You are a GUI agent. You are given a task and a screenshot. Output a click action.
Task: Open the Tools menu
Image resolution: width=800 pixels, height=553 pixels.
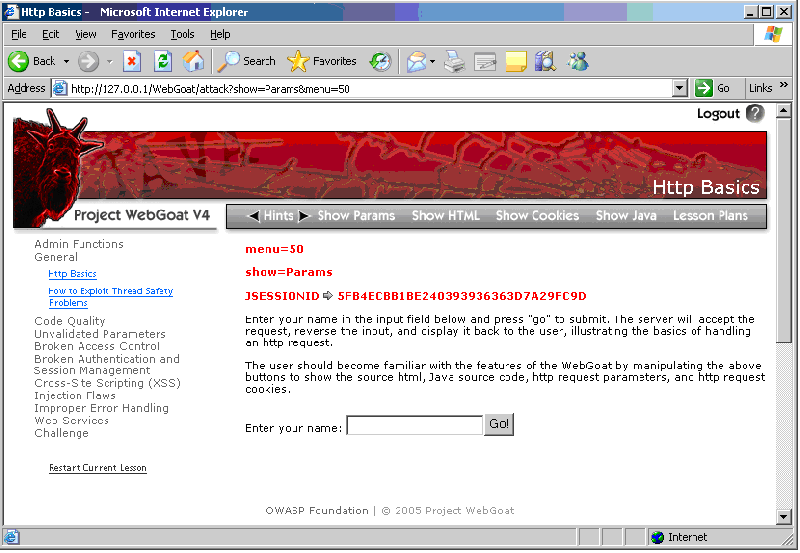182,34
